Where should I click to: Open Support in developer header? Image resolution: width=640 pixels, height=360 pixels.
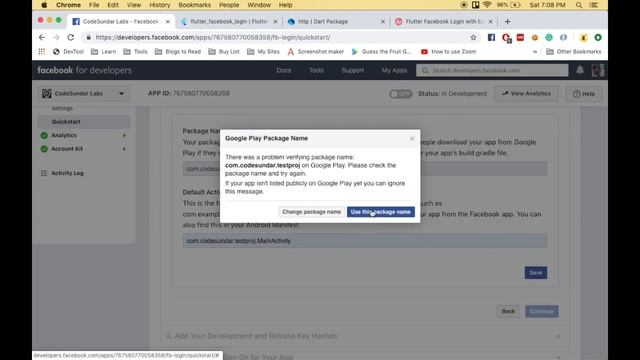353,70
